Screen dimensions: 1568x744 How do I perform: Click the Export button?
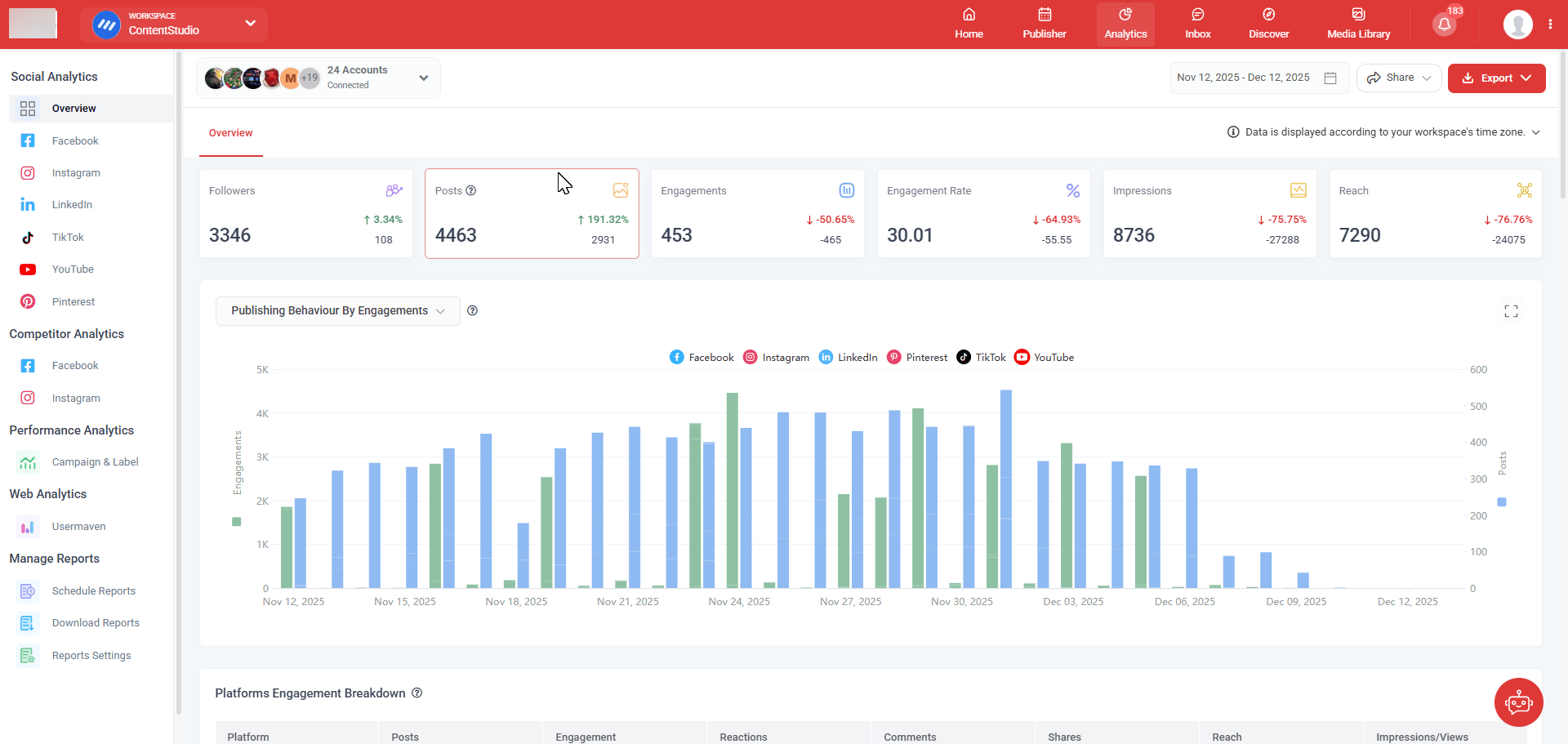coord(1496,78)
